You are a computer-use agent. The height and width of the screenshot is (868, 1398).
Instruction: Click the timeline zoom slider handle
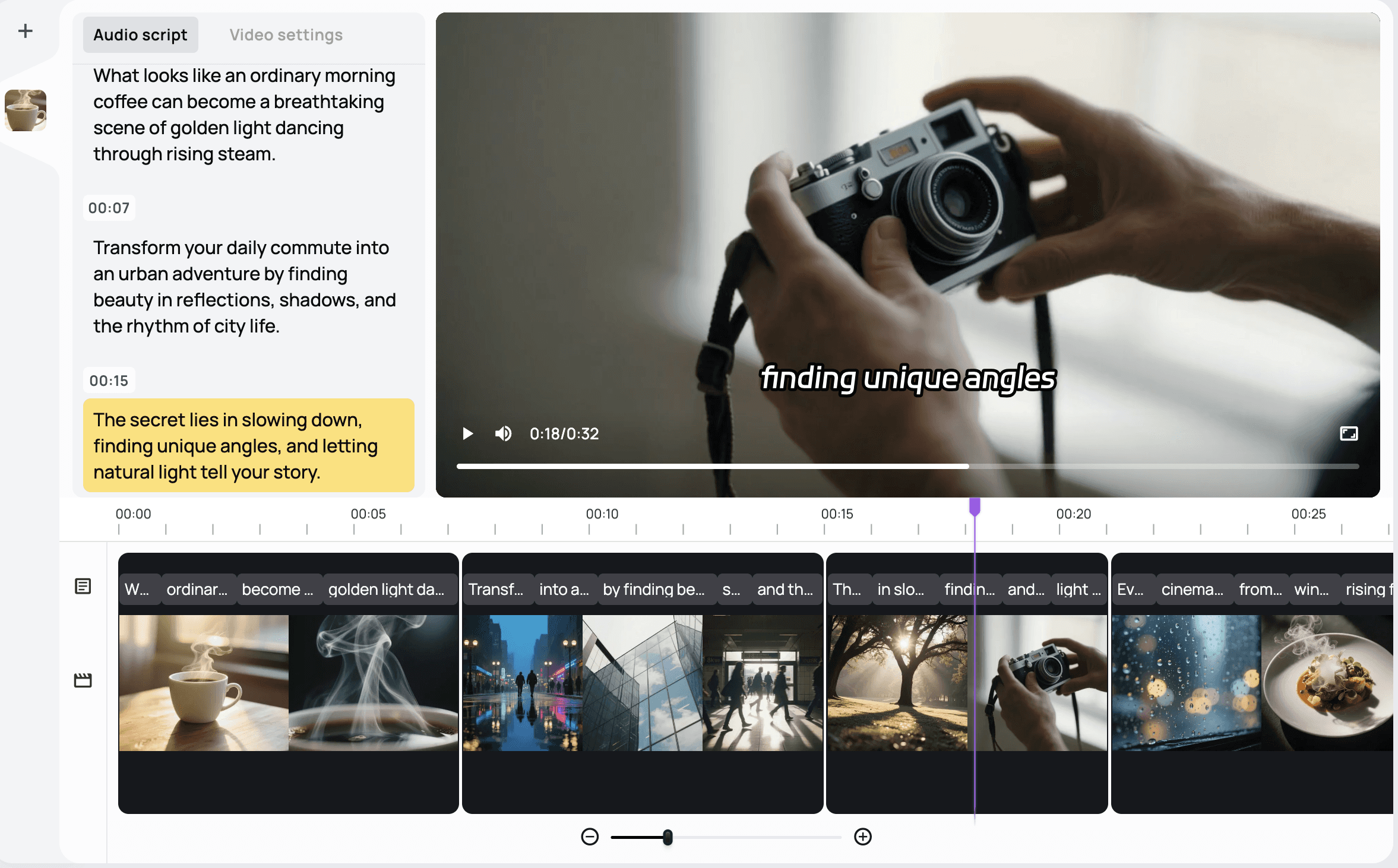coord(668,837)
